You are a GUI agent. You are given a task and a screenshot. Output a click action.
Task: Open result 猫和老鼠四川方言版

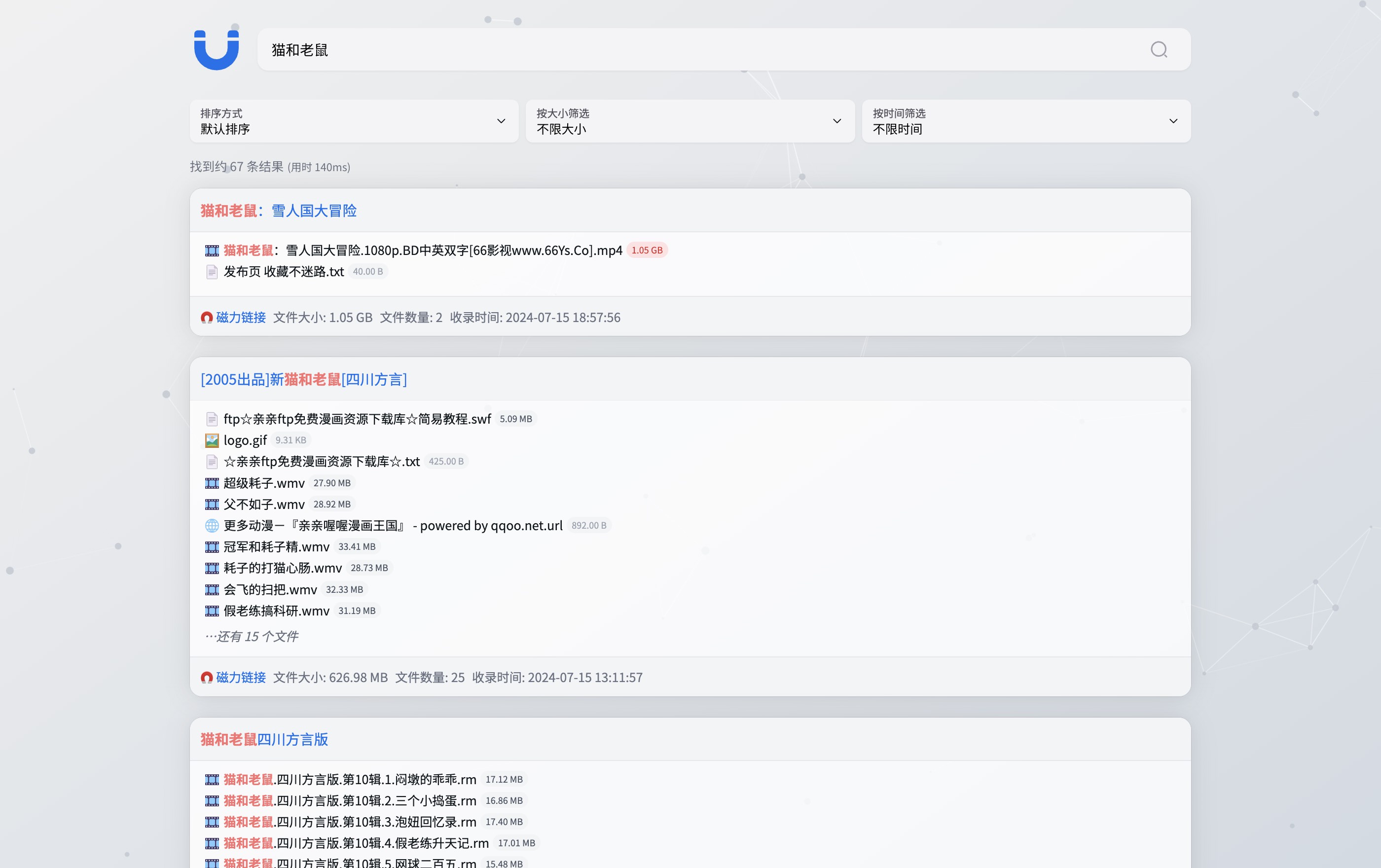(x=264, y=740)
